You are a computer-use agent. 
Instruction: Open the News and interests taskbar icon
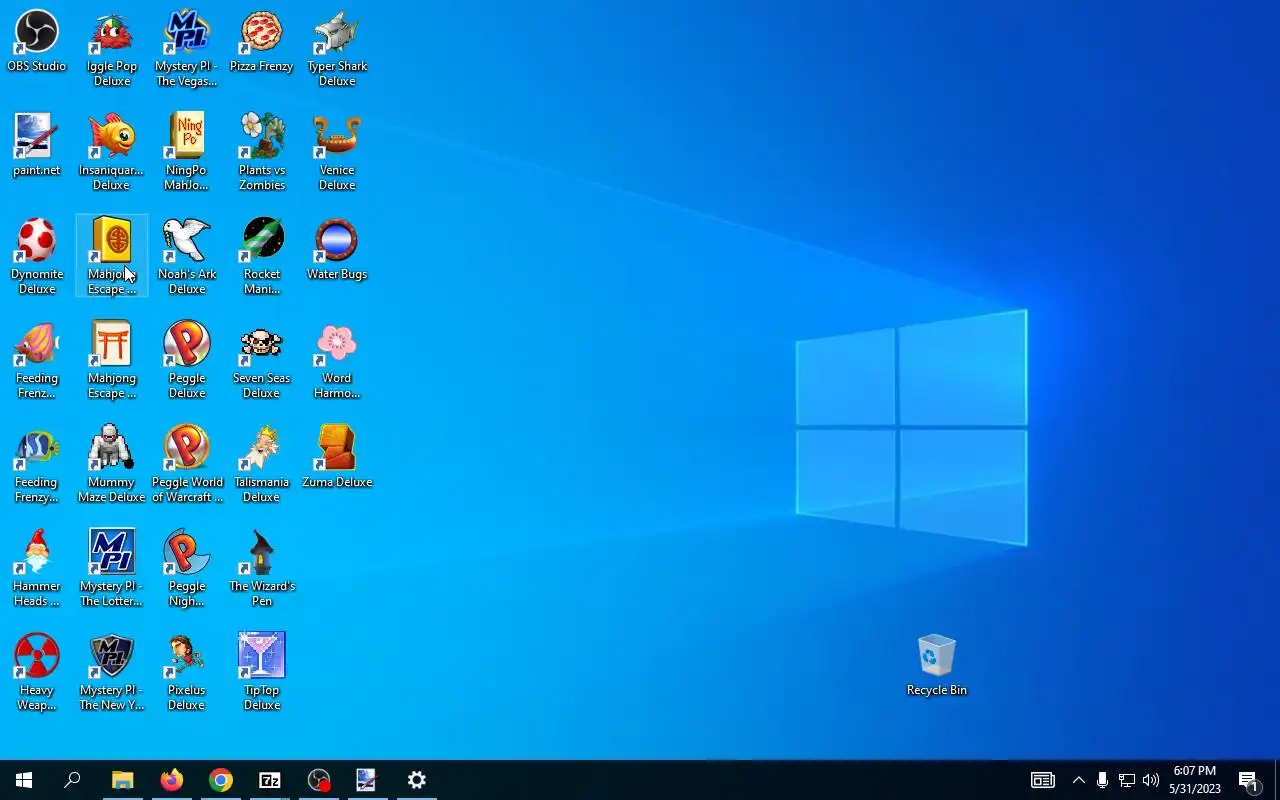click(x=1043, y=780)
